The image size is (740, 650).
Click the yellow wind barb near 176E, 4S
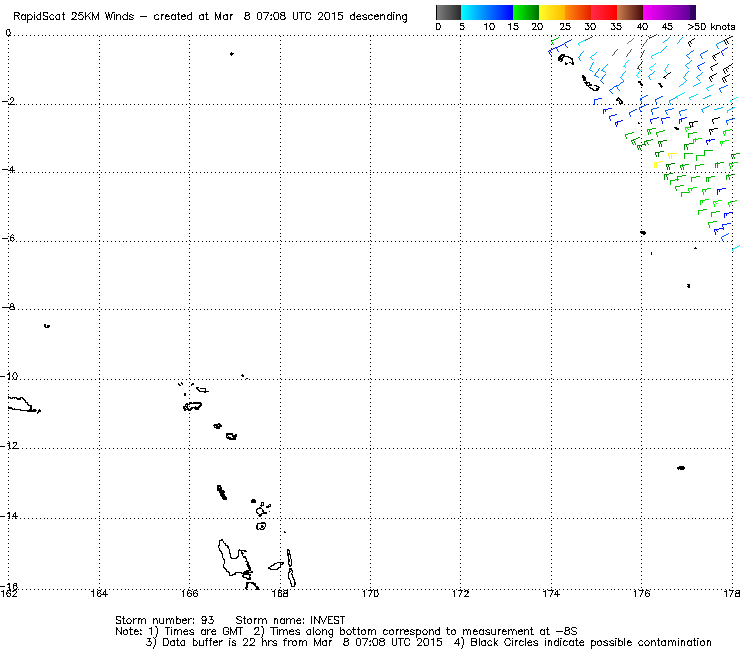[657, 164]
